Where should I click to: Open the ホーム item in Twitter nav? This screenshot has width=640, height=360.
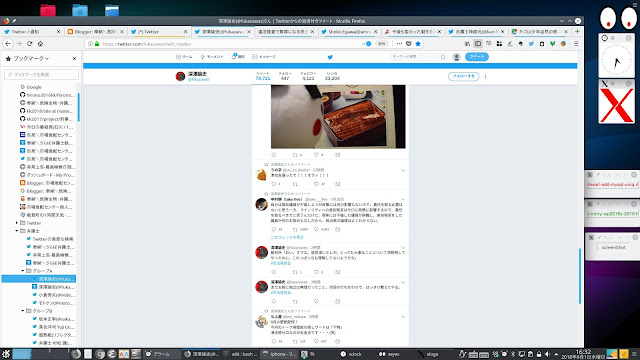pyautogui.click(x=184, y=57)
